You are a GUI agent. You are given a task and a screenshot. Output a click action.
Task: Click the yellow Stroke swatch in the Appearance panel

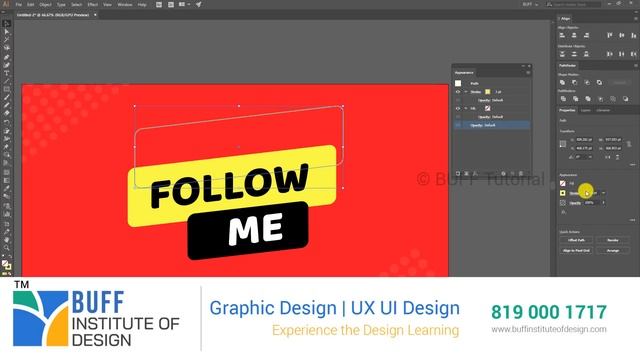coord(487,92)
